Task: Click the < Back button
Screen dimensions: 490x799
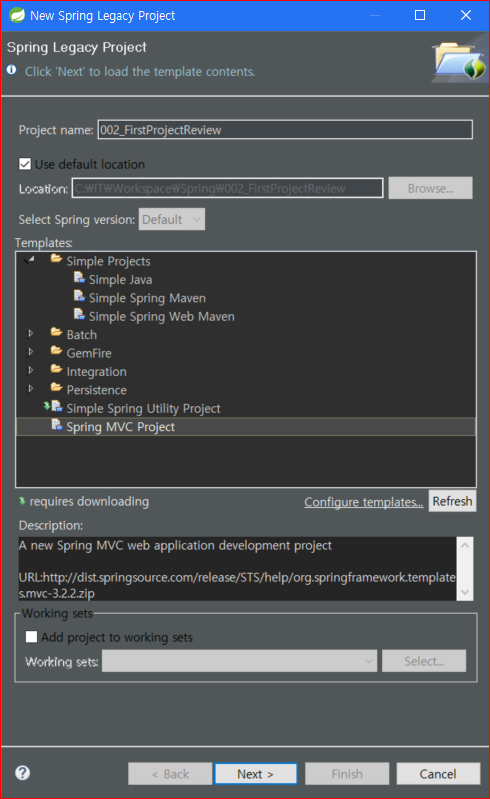Action: (x=170, y=774)
